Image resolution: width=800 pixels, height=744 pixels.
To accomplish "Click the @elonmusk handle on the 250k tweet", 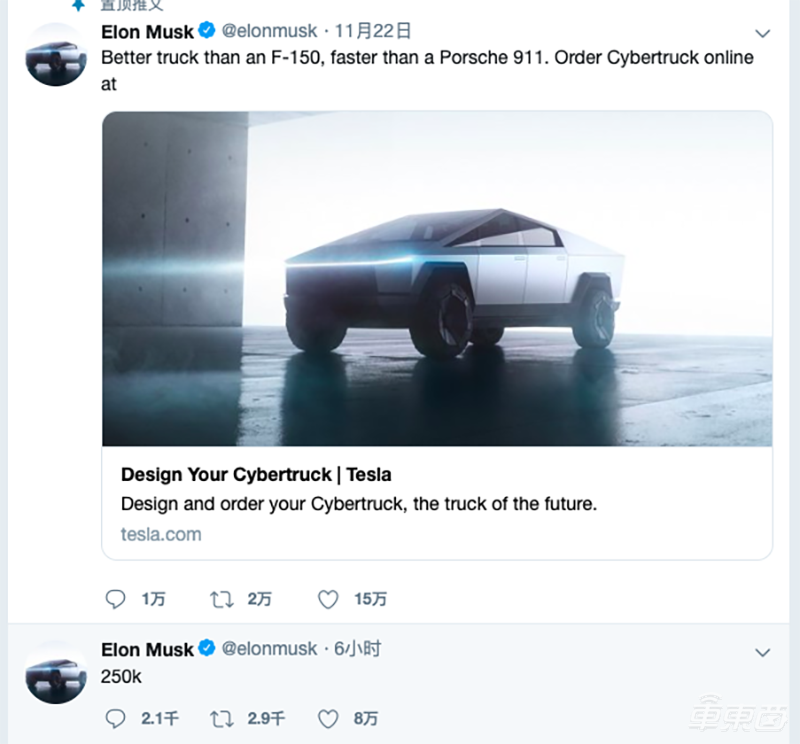I will (269, 649).
